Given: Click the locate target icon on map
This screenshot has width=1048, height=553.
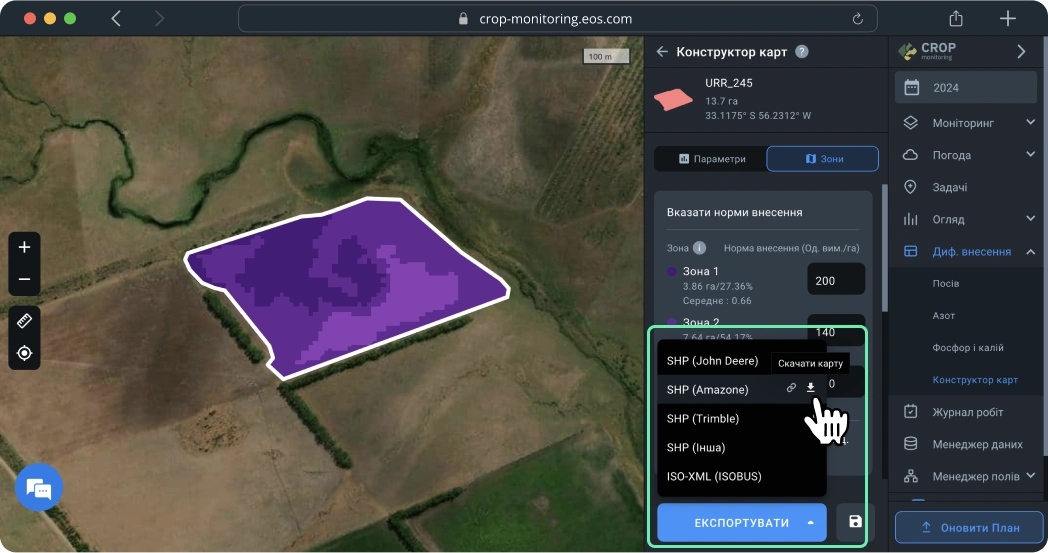Looking at the screenshot, I should pyautogui.click(x=25, y=353).
